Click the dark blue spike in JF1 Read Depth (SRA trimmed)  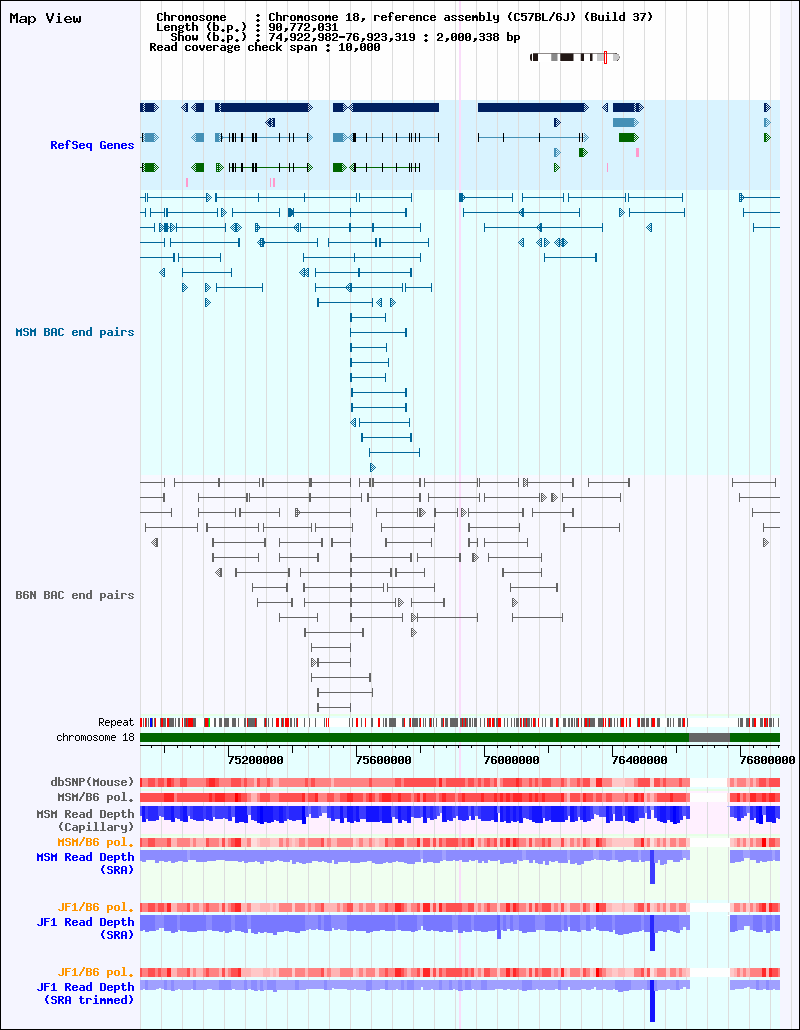click(652, 1001)
